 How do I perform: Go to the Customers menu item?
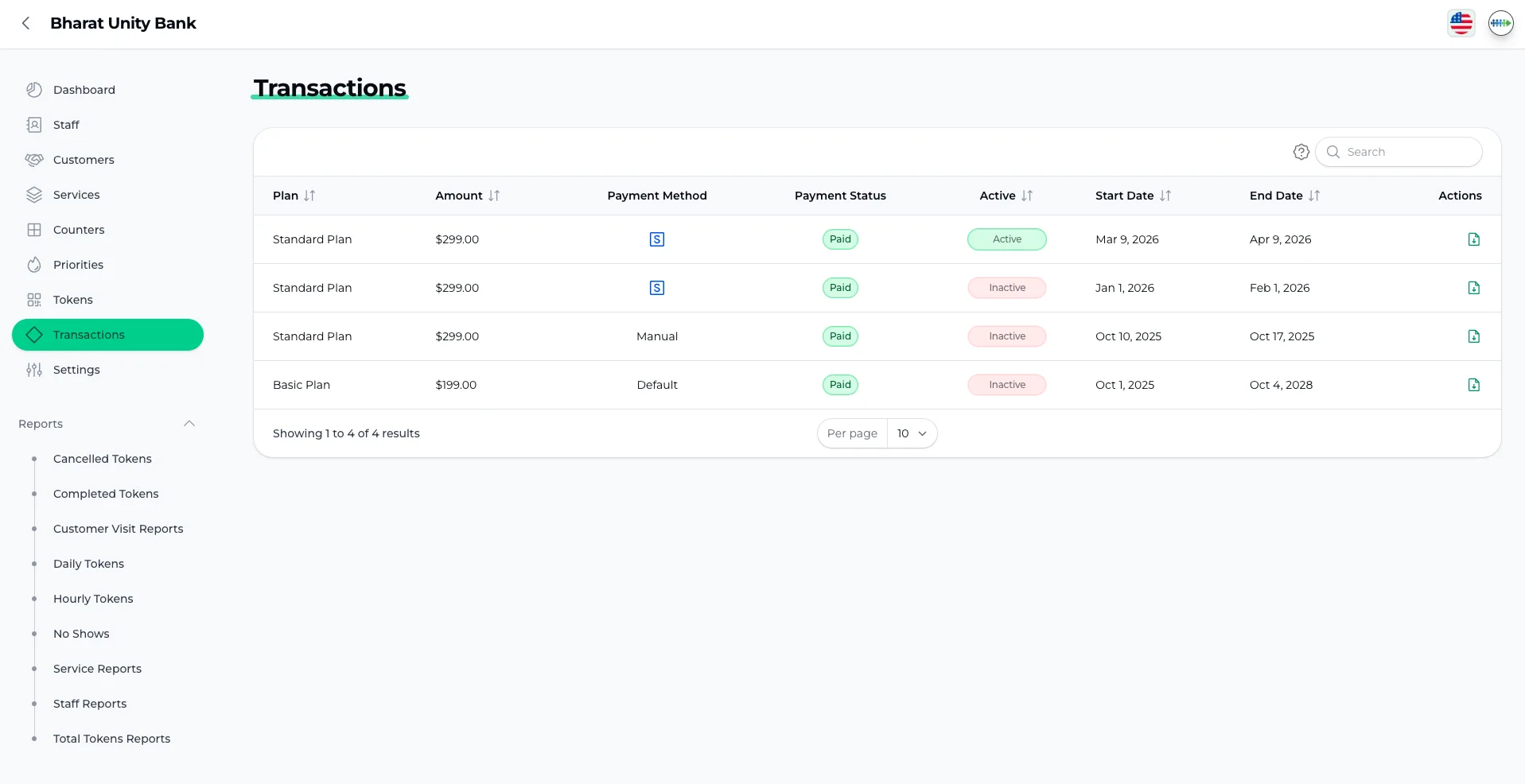(x=84, y=160)
